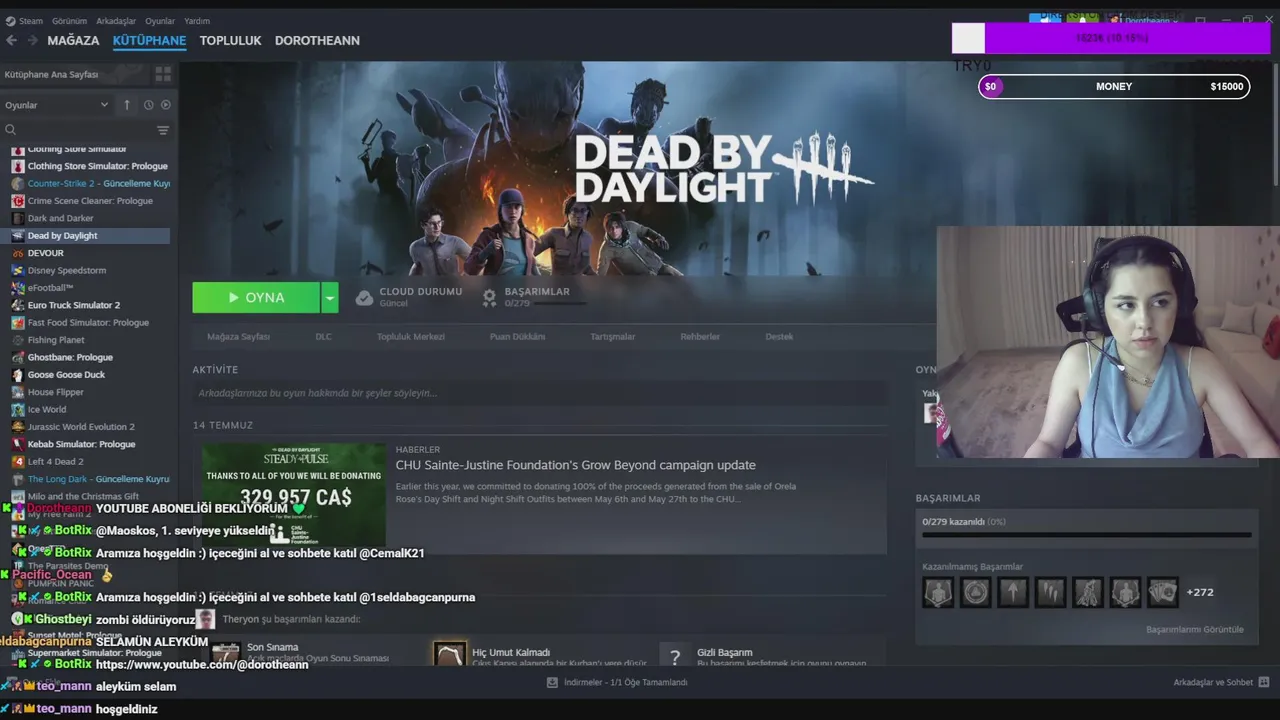Open the Yardım menu
Screen dimensions: 1280x720
pos(197,21)
